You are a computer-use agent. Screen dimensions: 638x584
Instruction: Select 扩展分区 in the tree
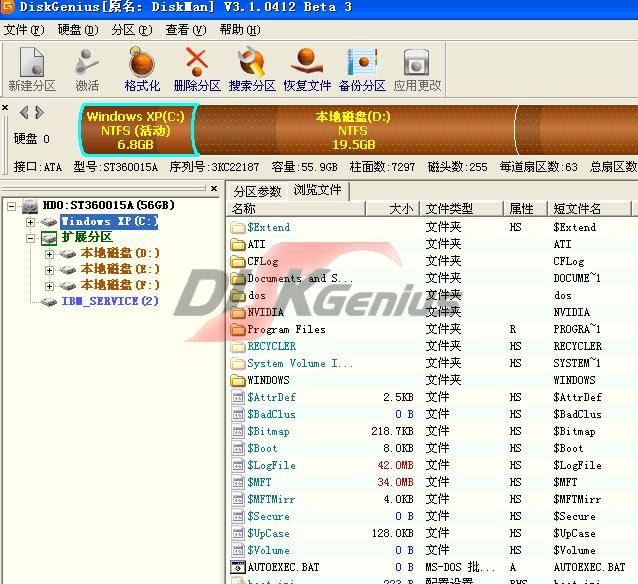(x=87, y=237)
